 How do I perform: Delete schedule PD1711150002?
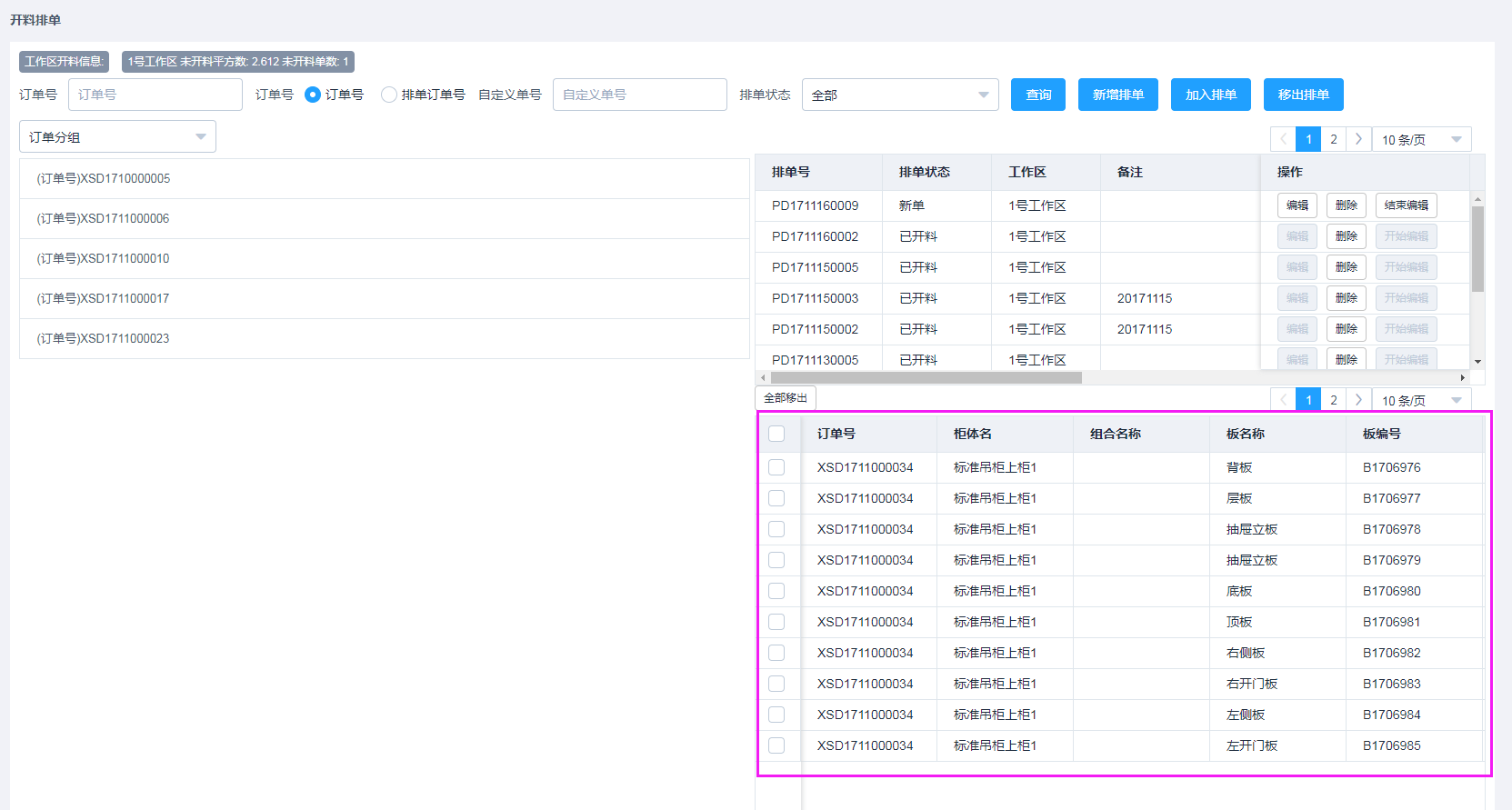[x=1347, y=329]
